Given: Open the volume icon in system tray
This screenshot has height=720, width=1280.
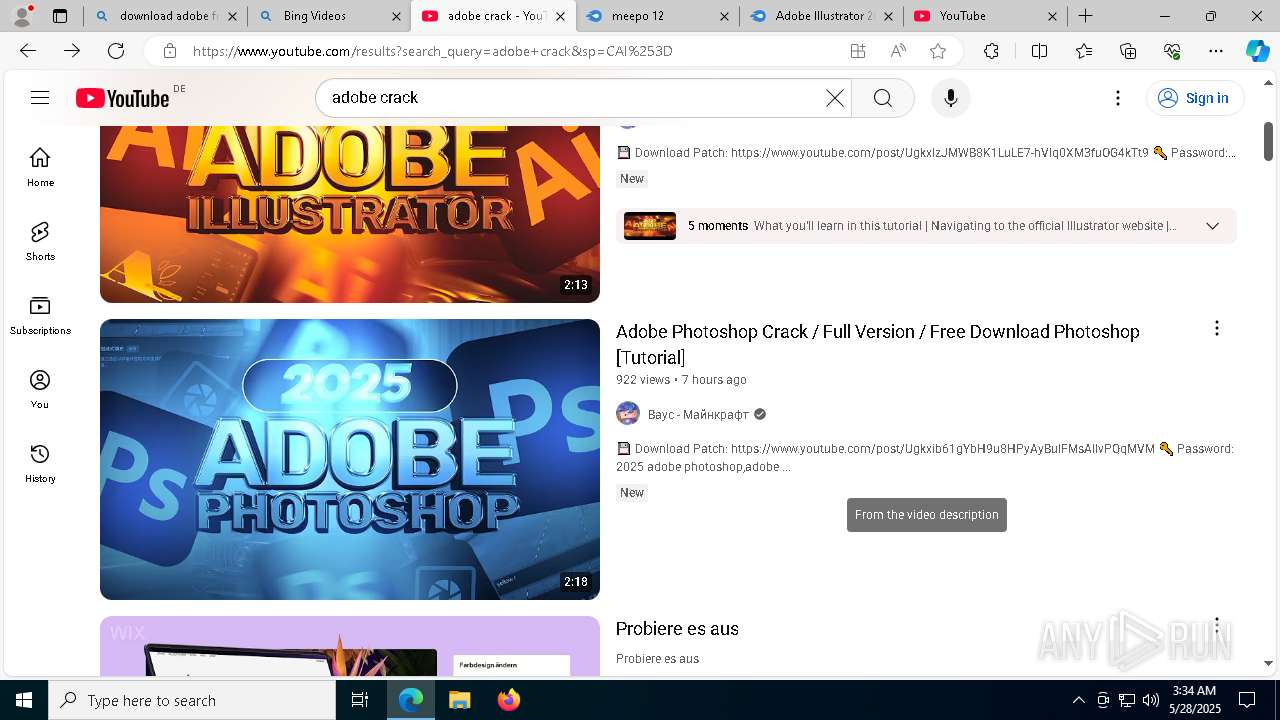Looking at the screenshot, I should tap(1151, 700).
